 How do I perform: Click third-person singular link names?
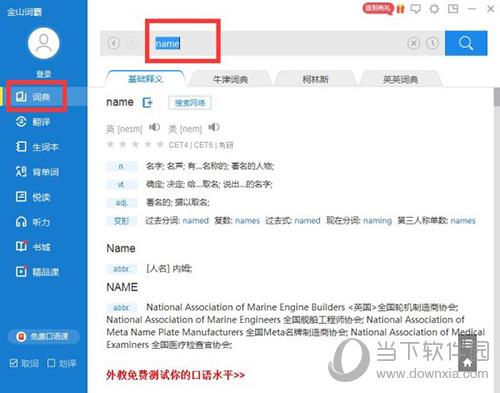point(463,221)
